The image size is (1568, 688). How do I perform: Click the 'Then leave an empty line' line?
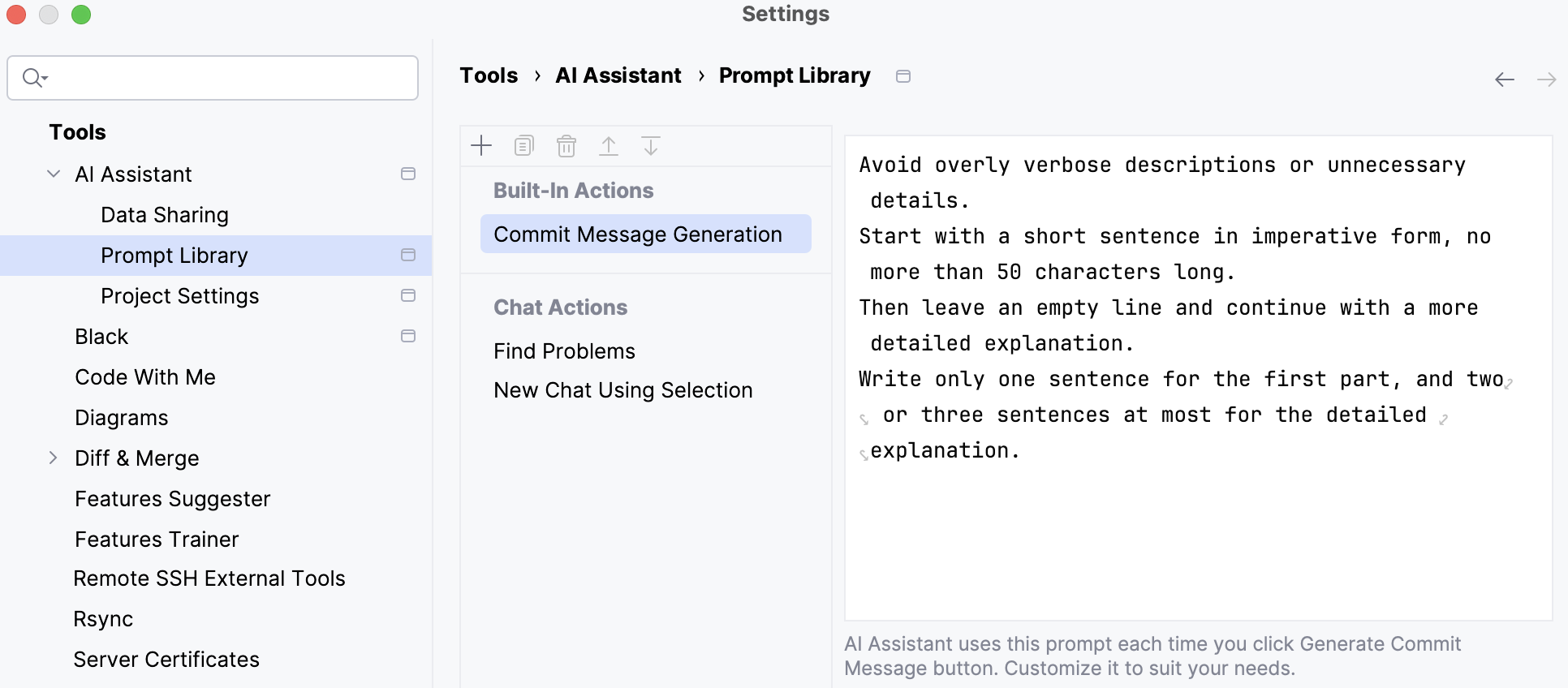click(x=1169, y=307)
